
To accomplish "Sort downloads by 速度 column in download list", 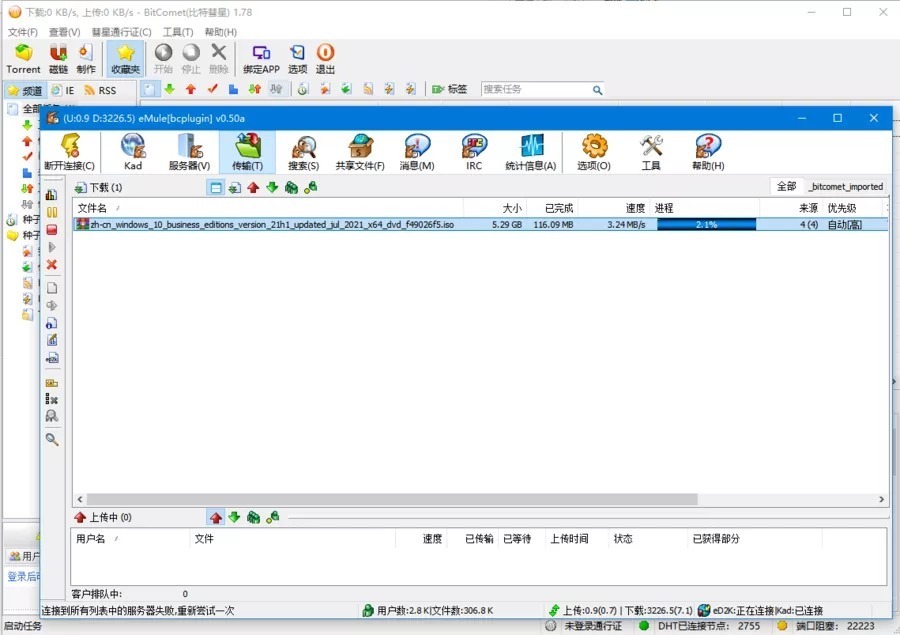I will 614,208.
